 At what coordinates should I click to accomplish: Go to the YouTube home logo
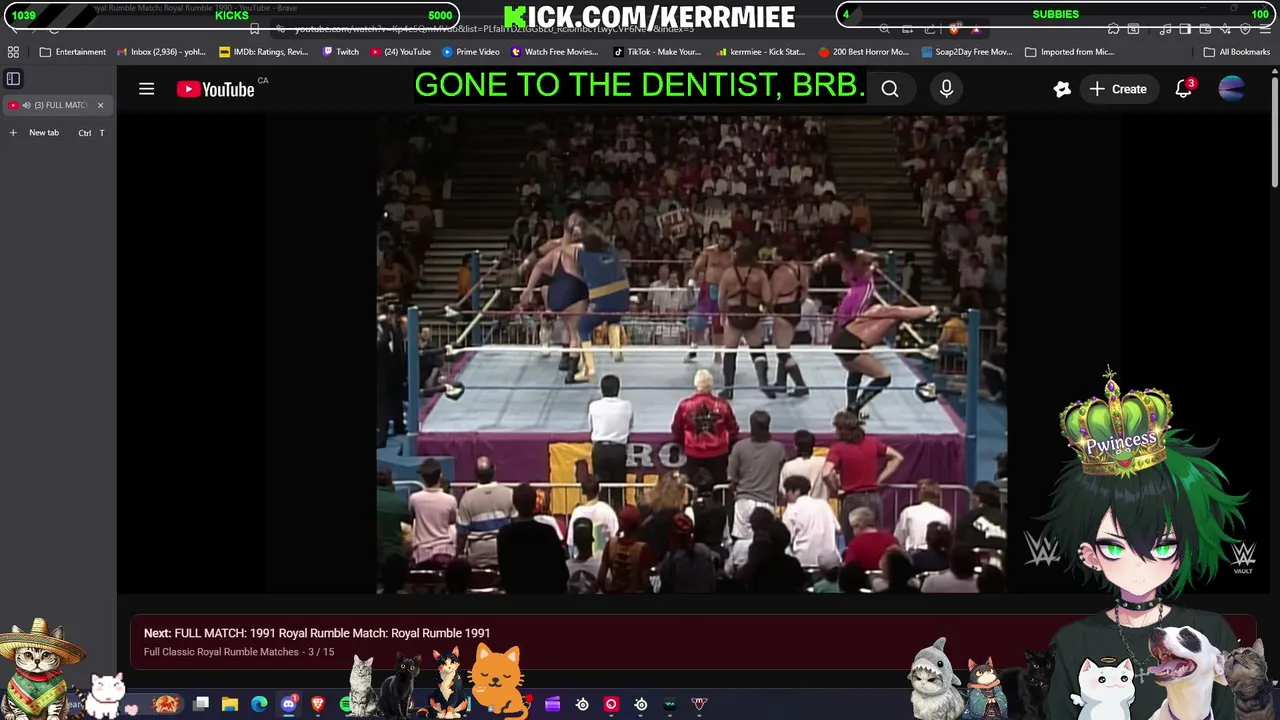point(216,89)
